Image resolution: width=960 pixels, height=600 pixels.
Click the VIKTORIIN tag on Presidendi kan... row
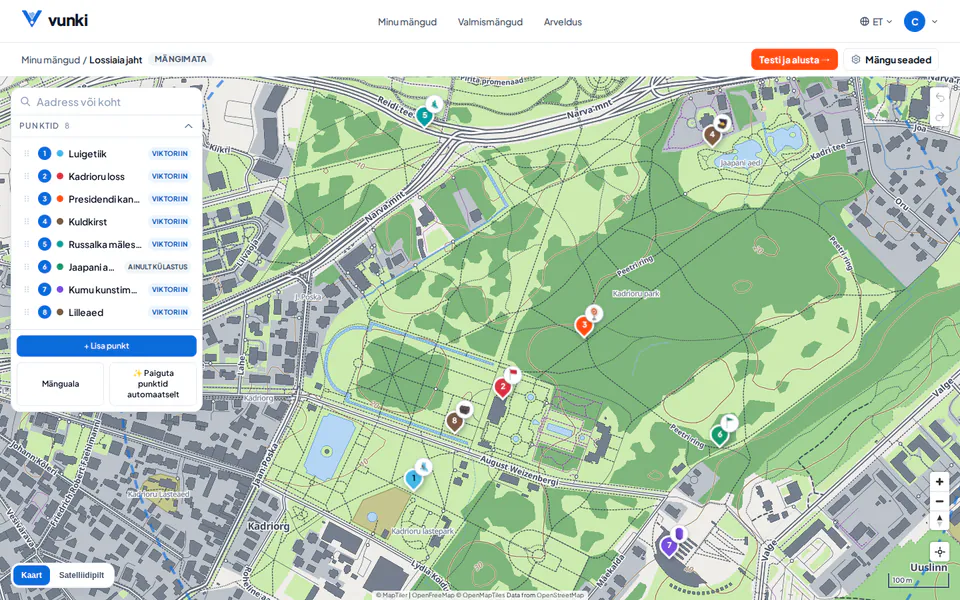pos(170,199)
